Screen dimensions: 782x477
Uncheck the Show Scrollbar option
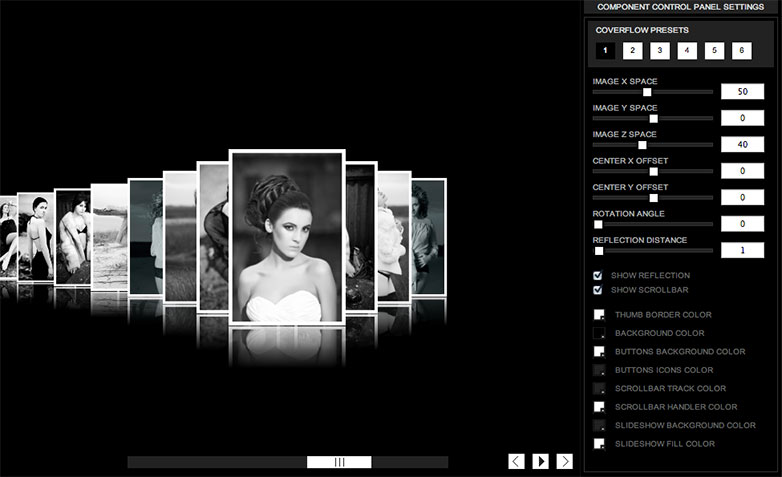597,289
